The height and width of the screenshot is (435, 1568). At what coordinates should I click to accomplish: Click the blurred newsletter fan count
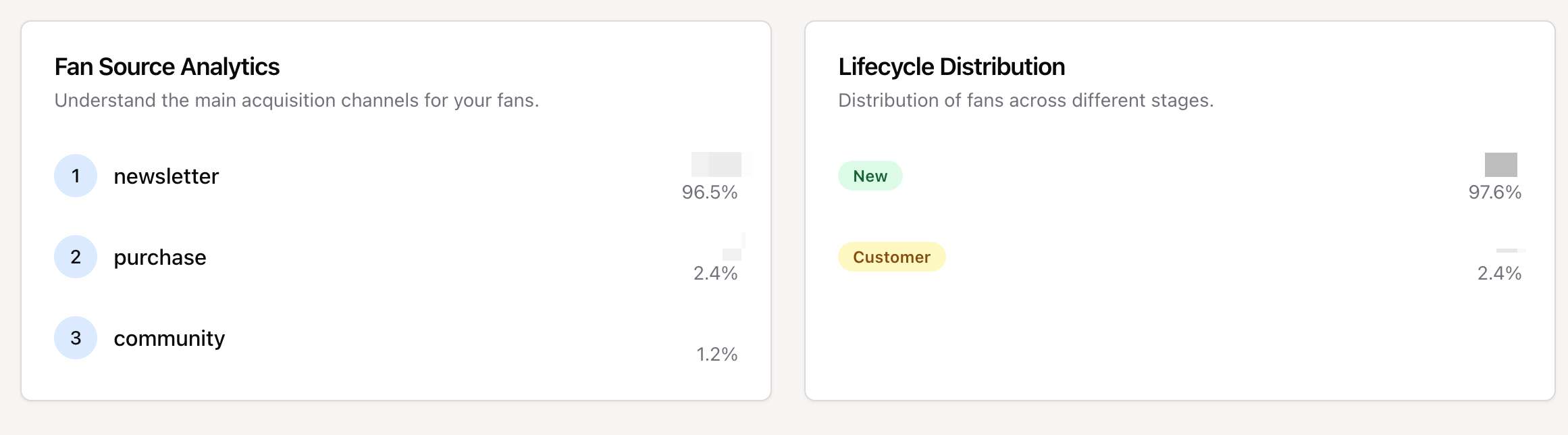tap(716, 164)
